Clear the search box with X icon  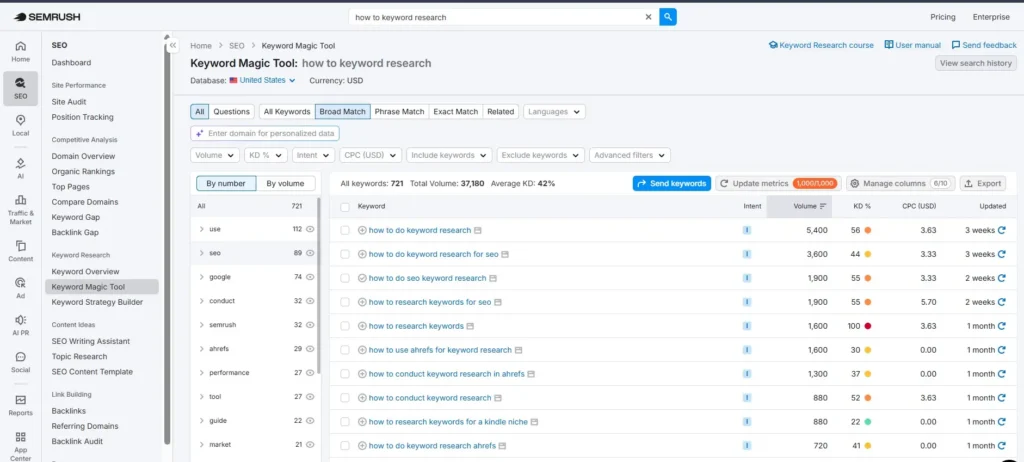[648, 17]
